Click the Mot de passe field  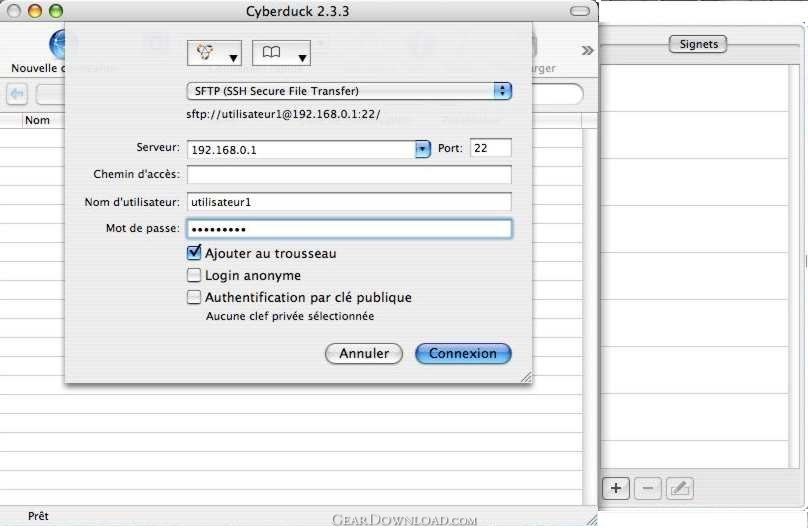(x=349, y=229)
